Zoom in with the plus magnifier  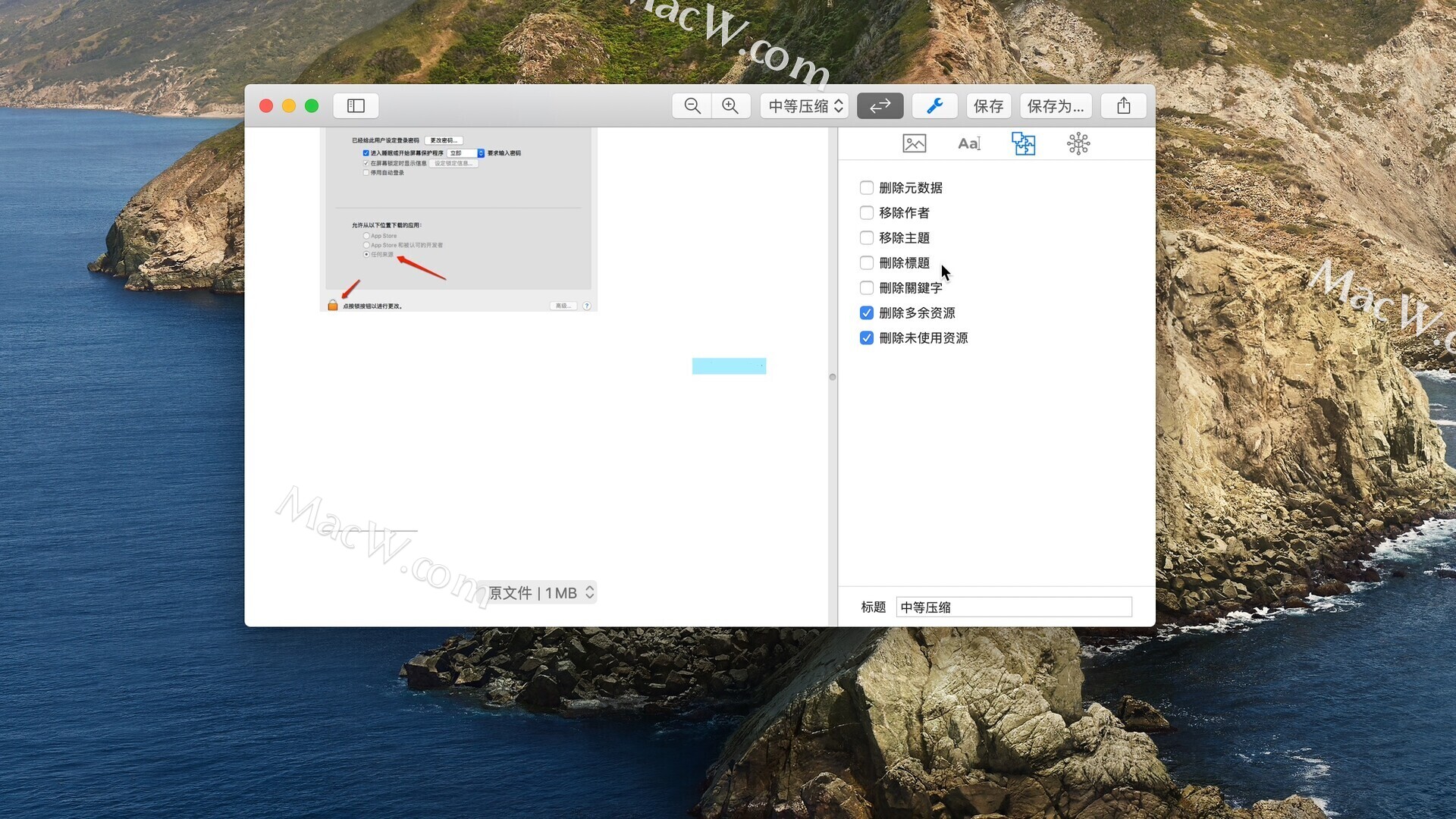[730, 106]
